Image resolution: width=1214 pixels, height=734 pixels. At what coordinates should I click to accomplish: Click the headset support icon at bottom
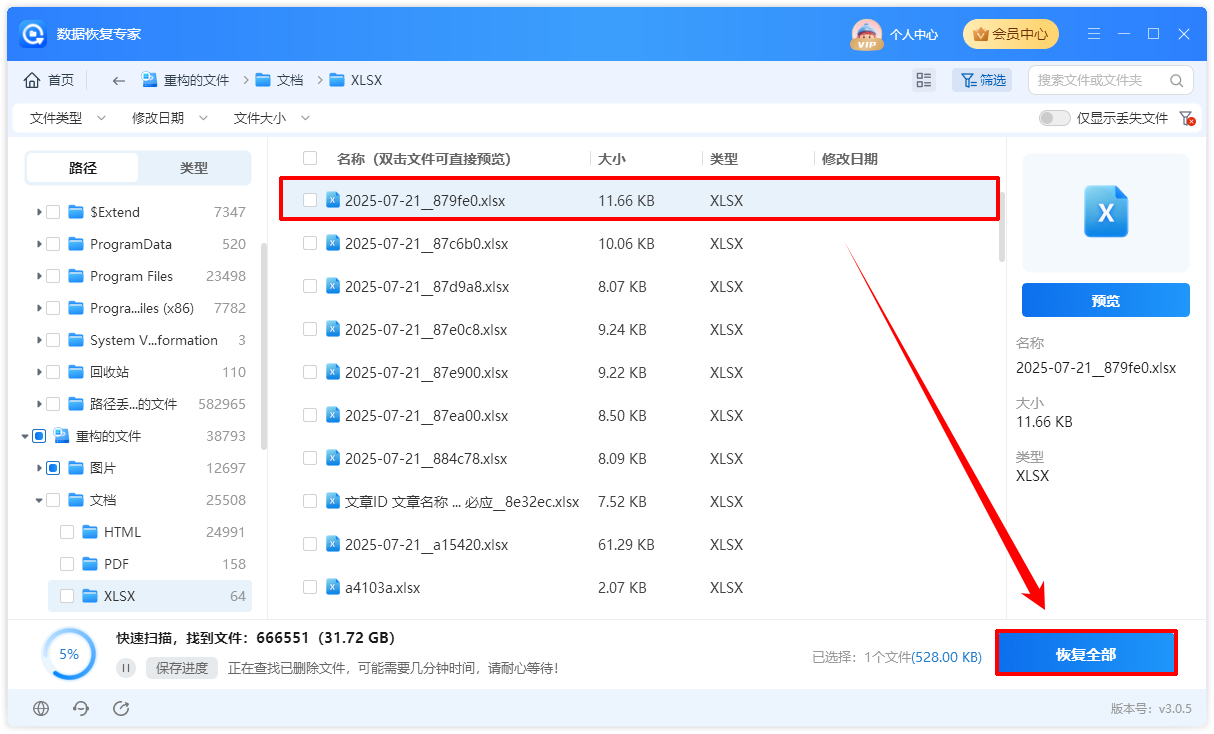pos(81,708)
